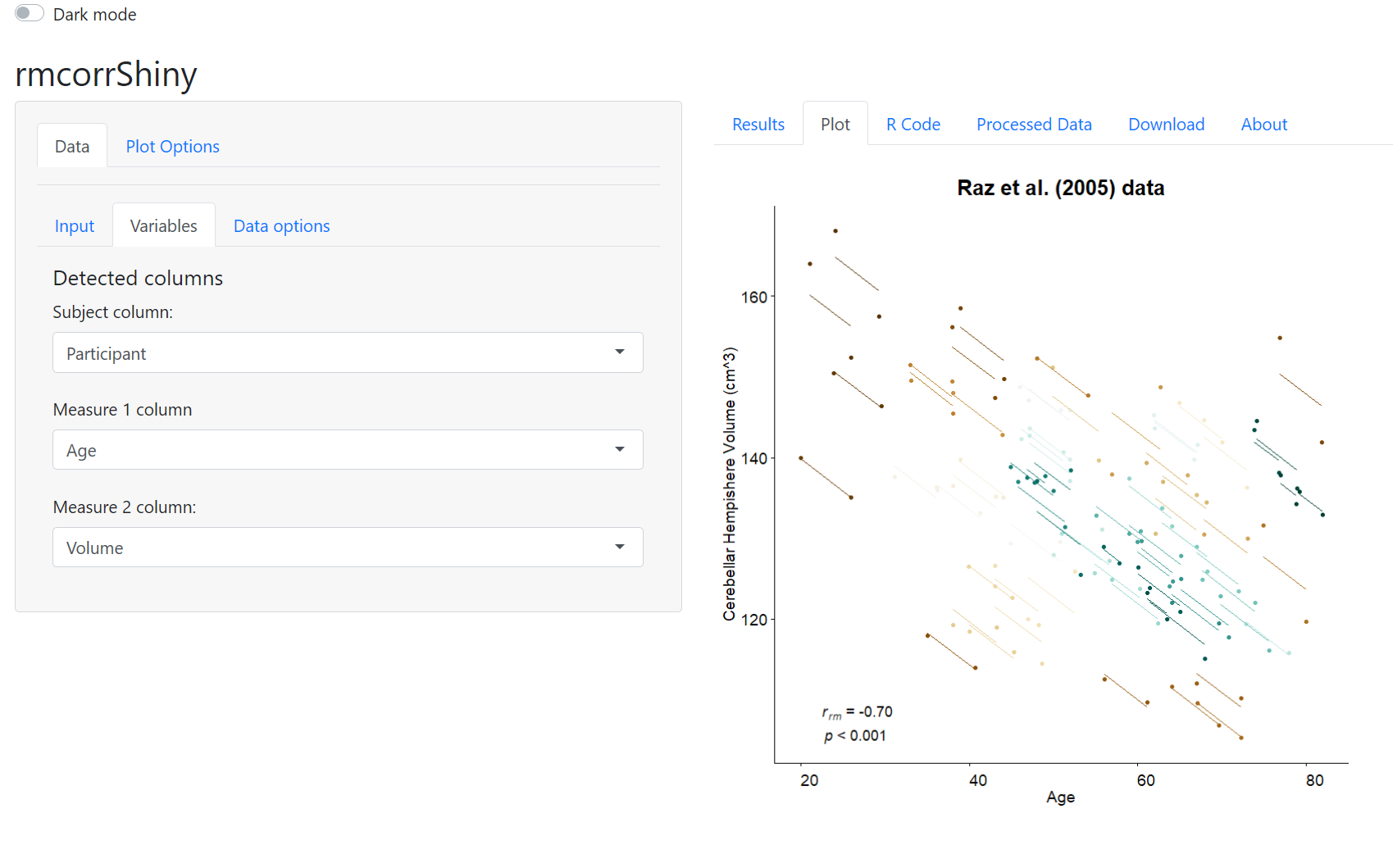Select the Data tab in the sidebar
1393x868 pixels.
click(72, 147)
